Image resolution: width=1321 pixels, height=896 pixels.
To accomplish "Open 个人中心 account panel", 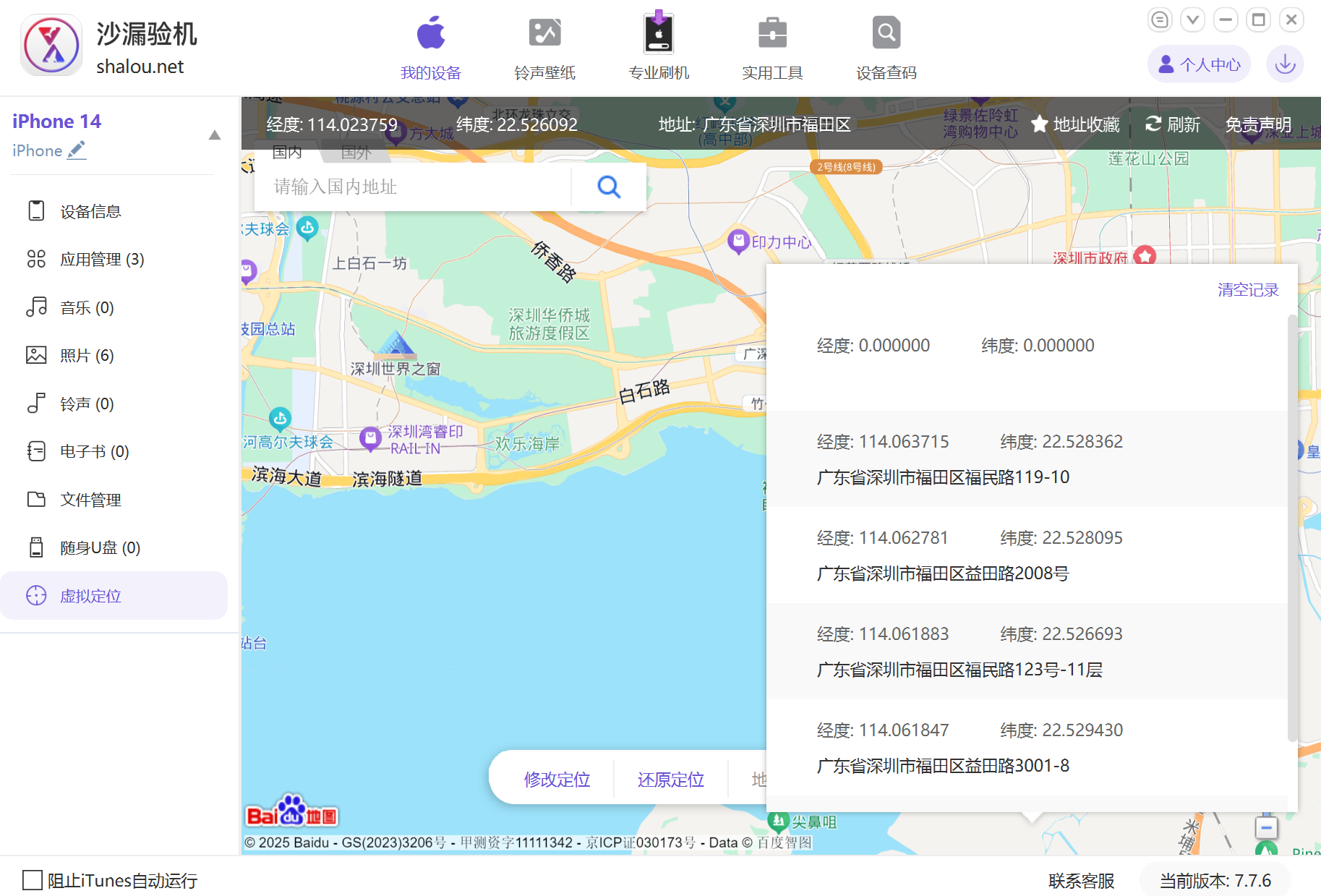I will (x=1198, y=64).
